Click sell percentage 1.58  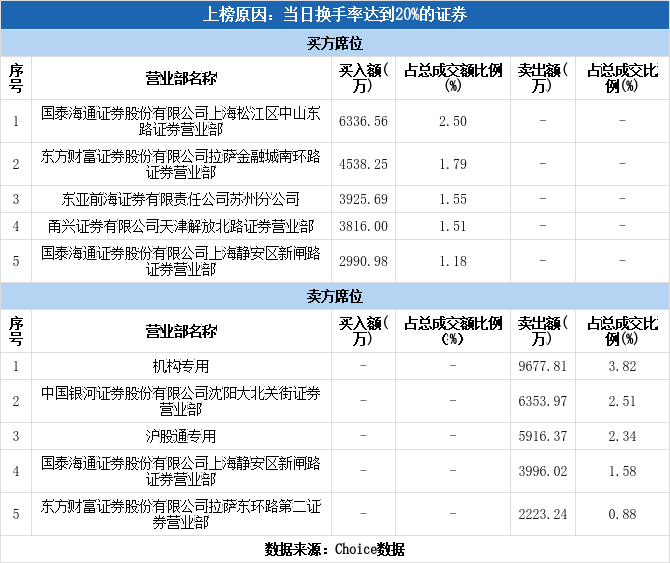[x=623, y=472]
